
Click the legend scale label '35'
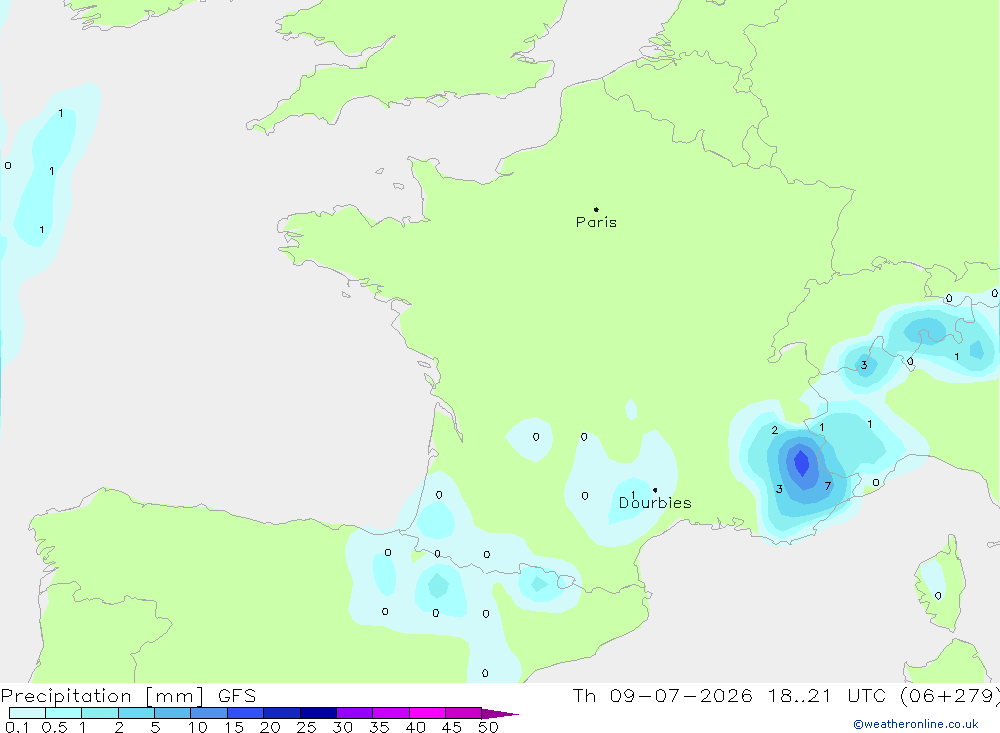pos(379,727)
